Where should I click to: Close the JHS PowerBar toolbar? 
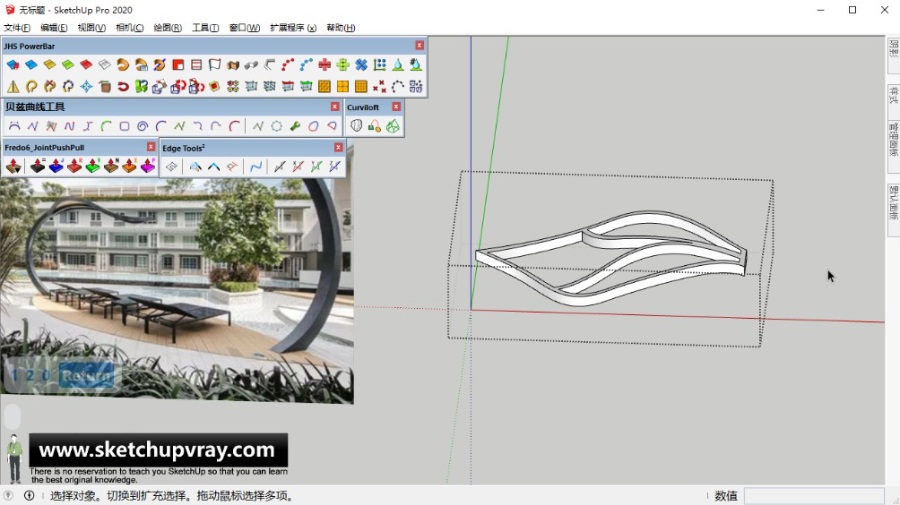coord(420,45)
